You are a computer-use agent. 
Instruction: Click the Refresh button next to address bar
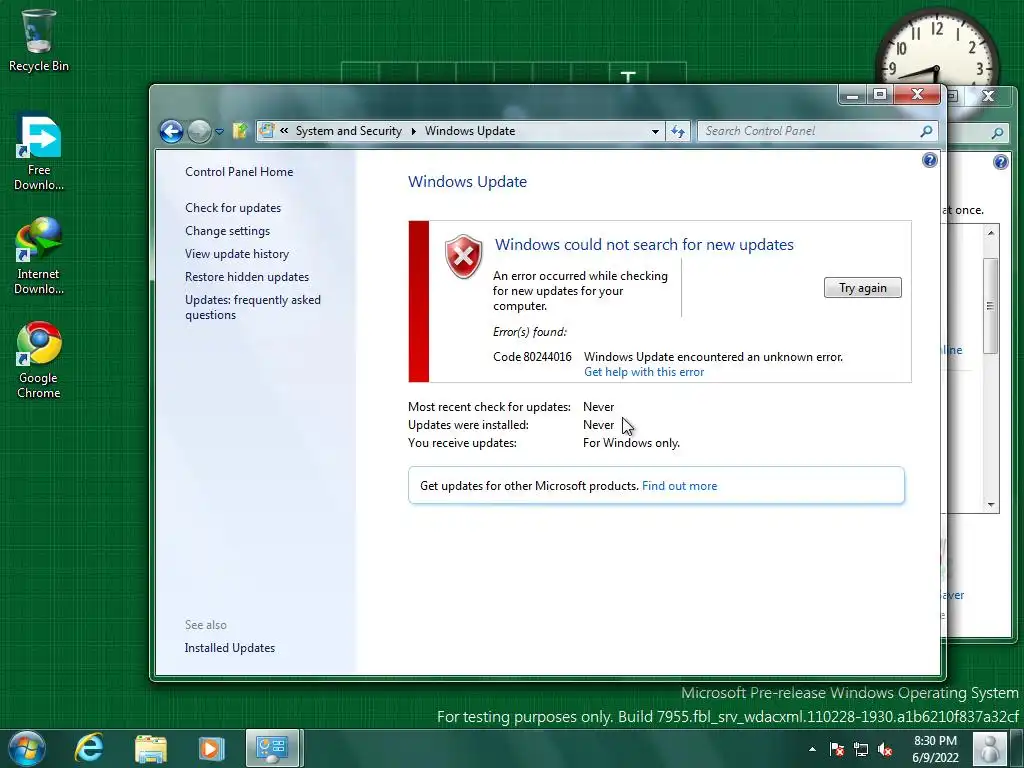click(678, 131)
